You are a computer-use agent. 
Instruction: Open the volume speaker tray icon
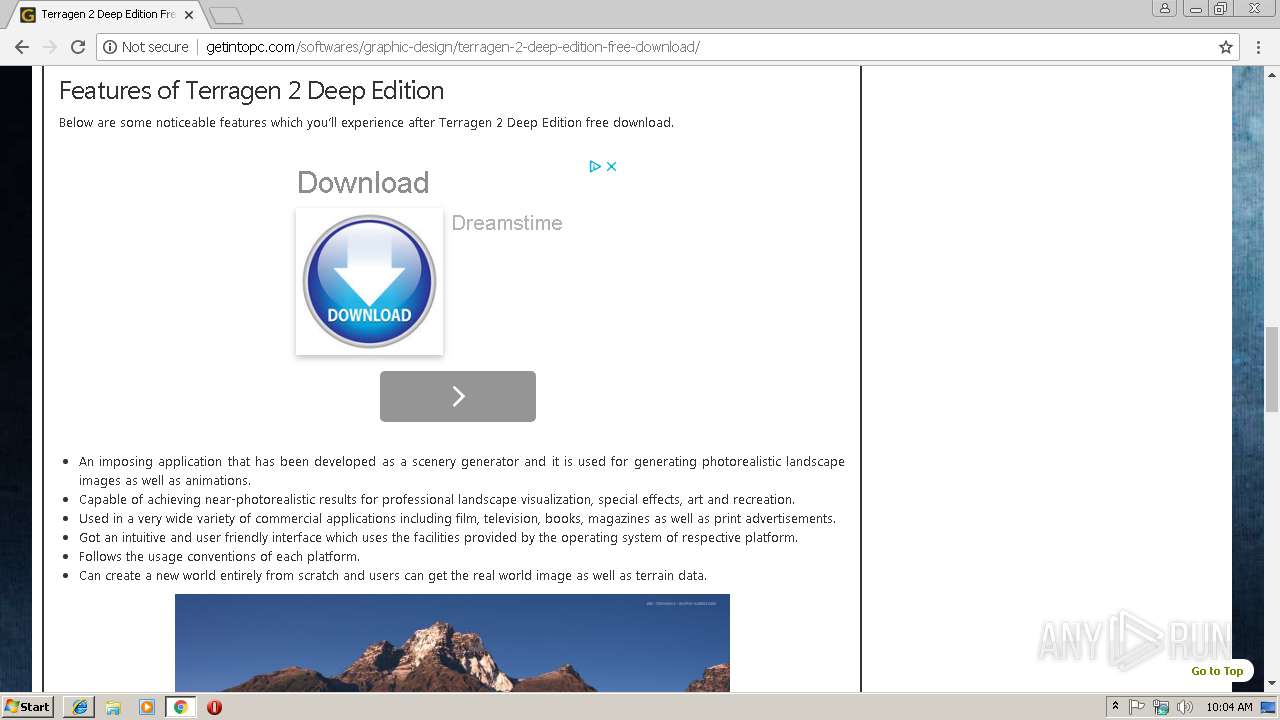tap(1185, 707)
